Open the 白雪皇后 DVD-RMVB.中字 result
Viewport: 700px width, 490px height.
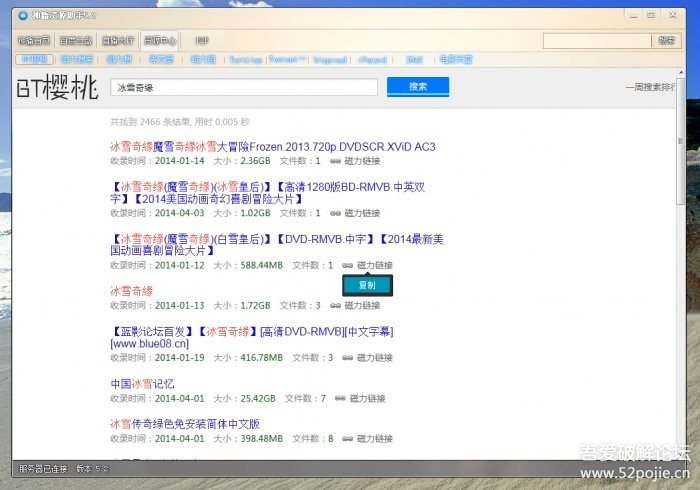coord(277,245)
